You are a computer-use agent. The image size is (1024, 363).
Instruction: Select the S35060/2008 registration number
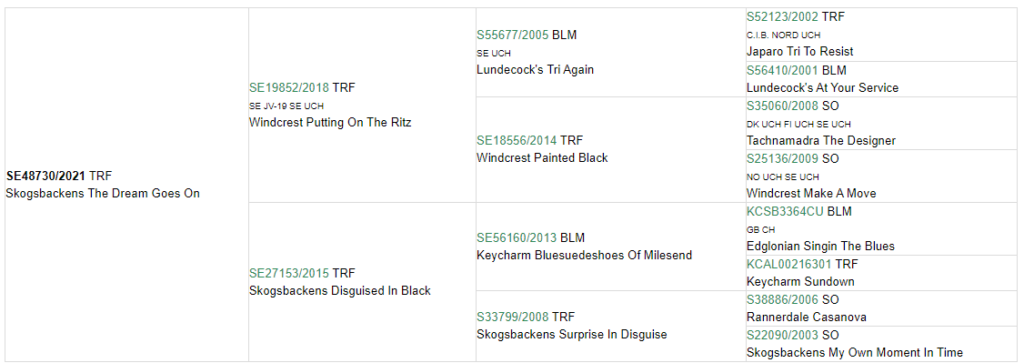tap(782, 105)
